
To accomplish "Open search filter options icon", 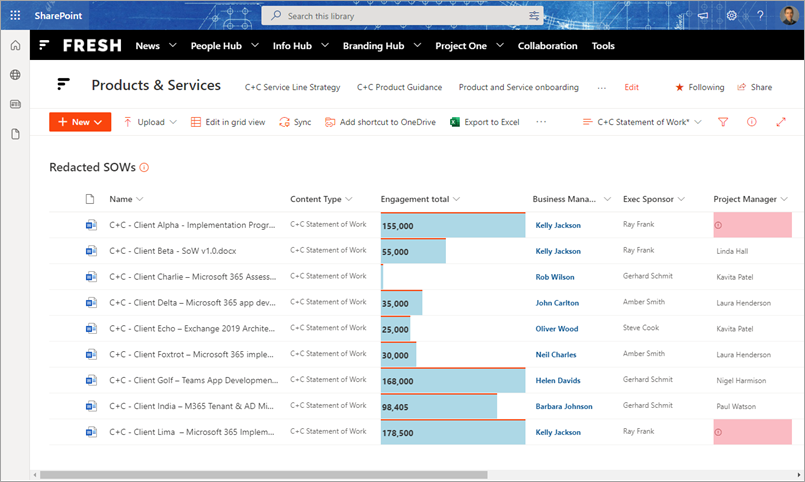I will click(534, 16).
